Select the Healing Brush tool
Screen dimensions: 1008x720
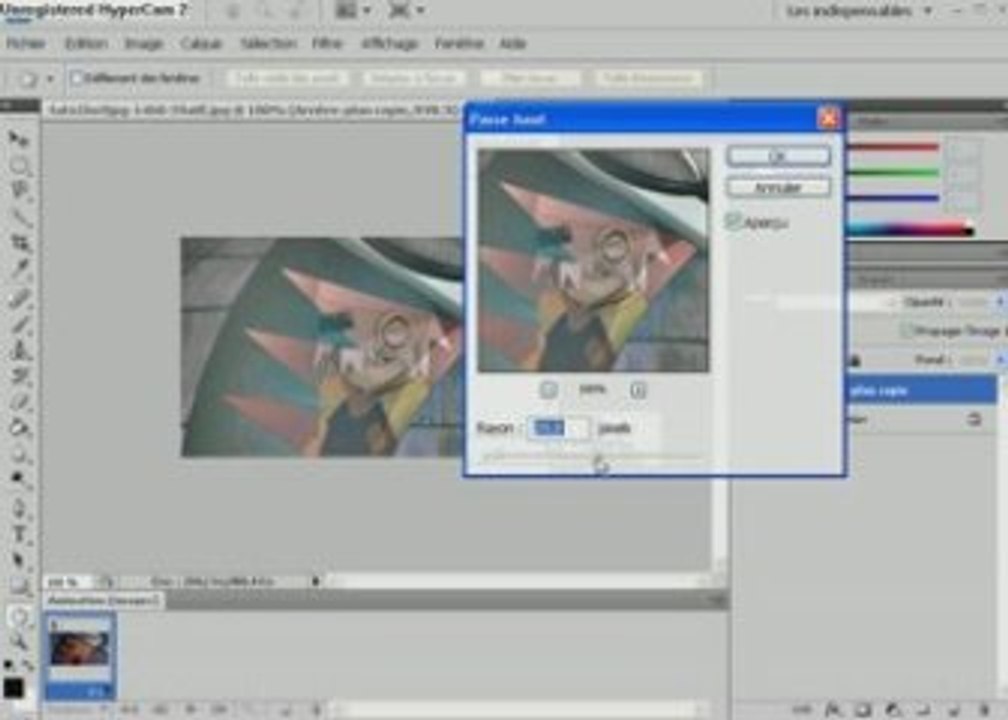pos(19,297)
